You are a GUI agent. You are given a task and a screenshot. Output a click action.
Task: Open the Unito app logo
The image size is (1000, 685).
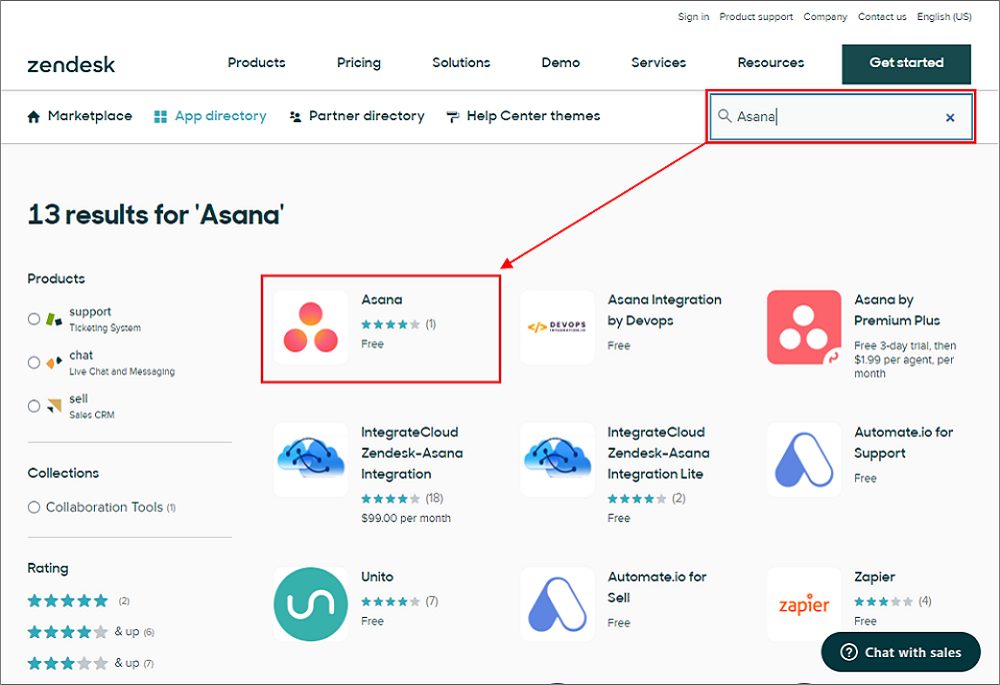311,604
